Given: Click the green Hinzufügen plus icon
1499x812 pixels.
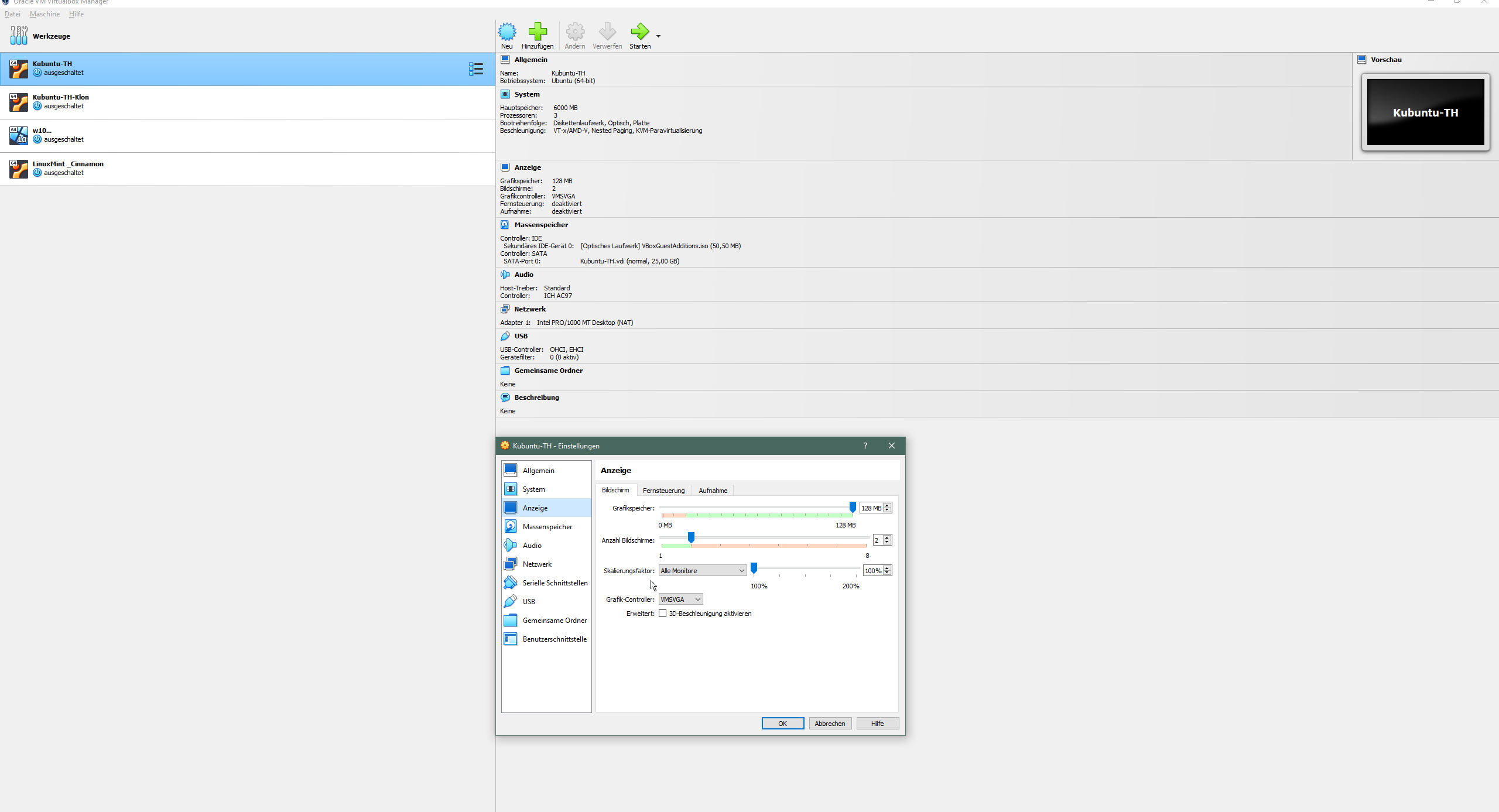Looking at the screenshot, I should coord(537,32).
